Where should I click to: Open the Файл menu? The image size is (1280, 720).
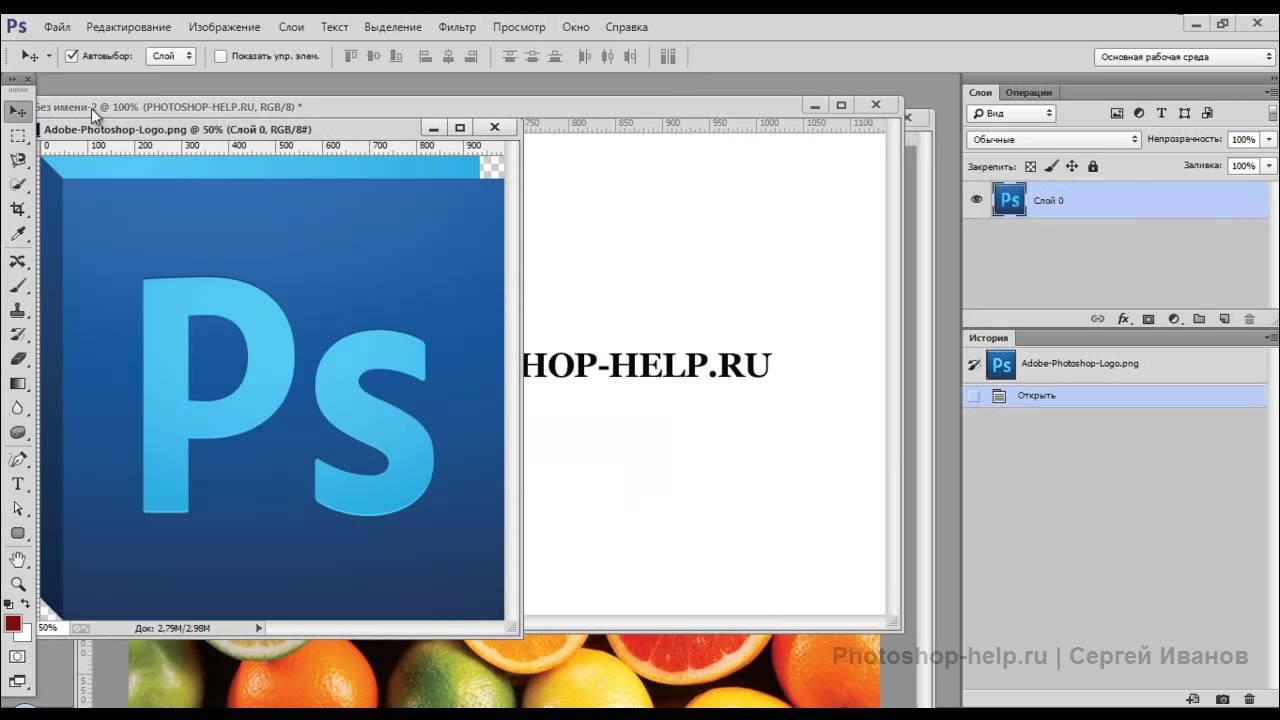[57, 27]
